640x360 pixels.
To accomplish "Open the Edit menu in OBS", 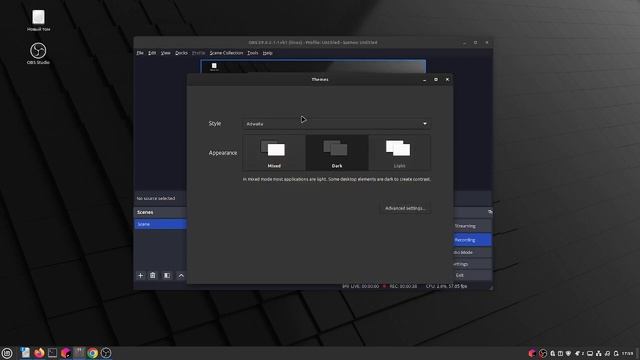I will pyautogui.click(x=152, y=53).
